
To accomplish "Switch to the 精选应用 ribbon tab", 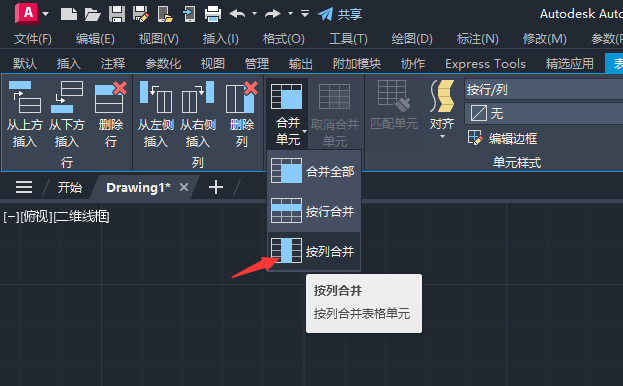I will coord(569,64).
